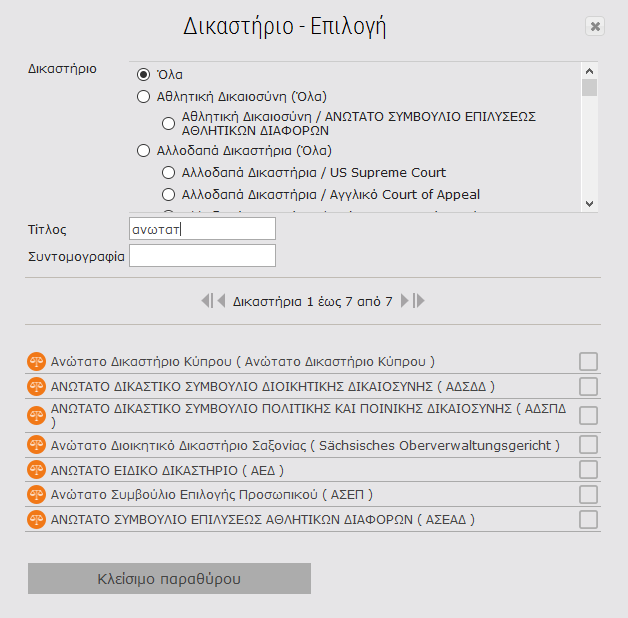Go to the previous results page

click(x=221, y=300)
